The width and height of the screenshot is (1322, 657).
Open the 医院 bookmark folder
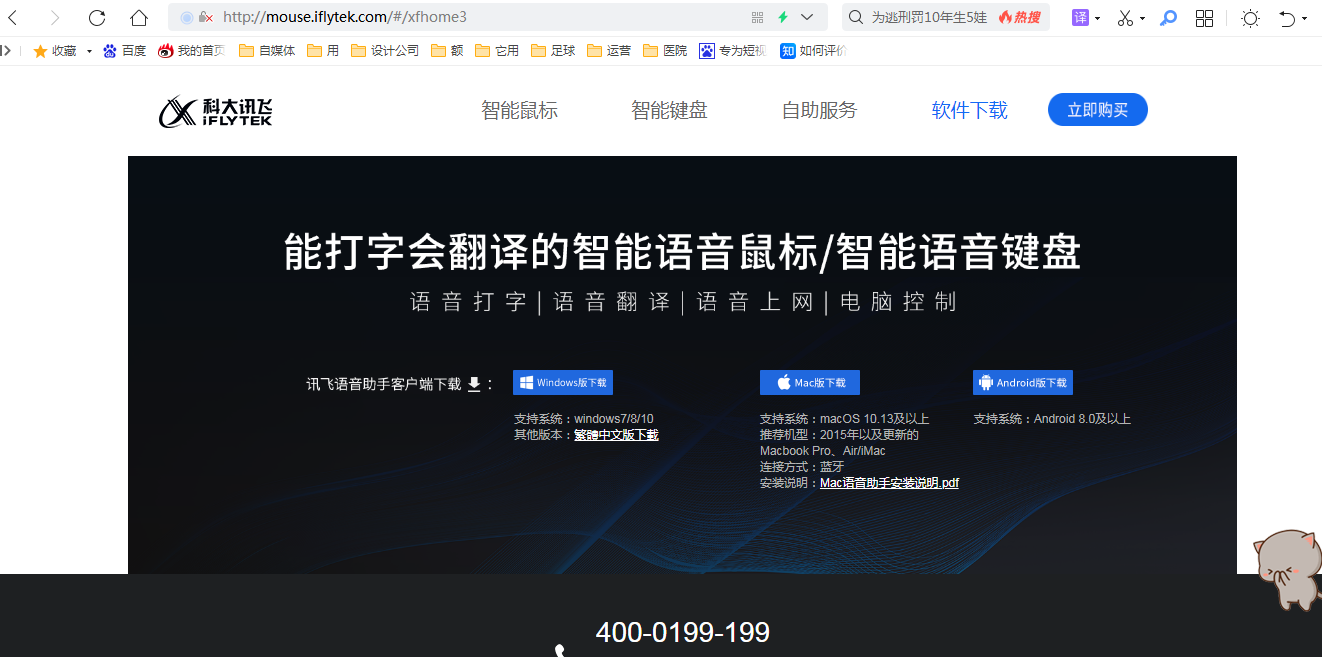665,50
